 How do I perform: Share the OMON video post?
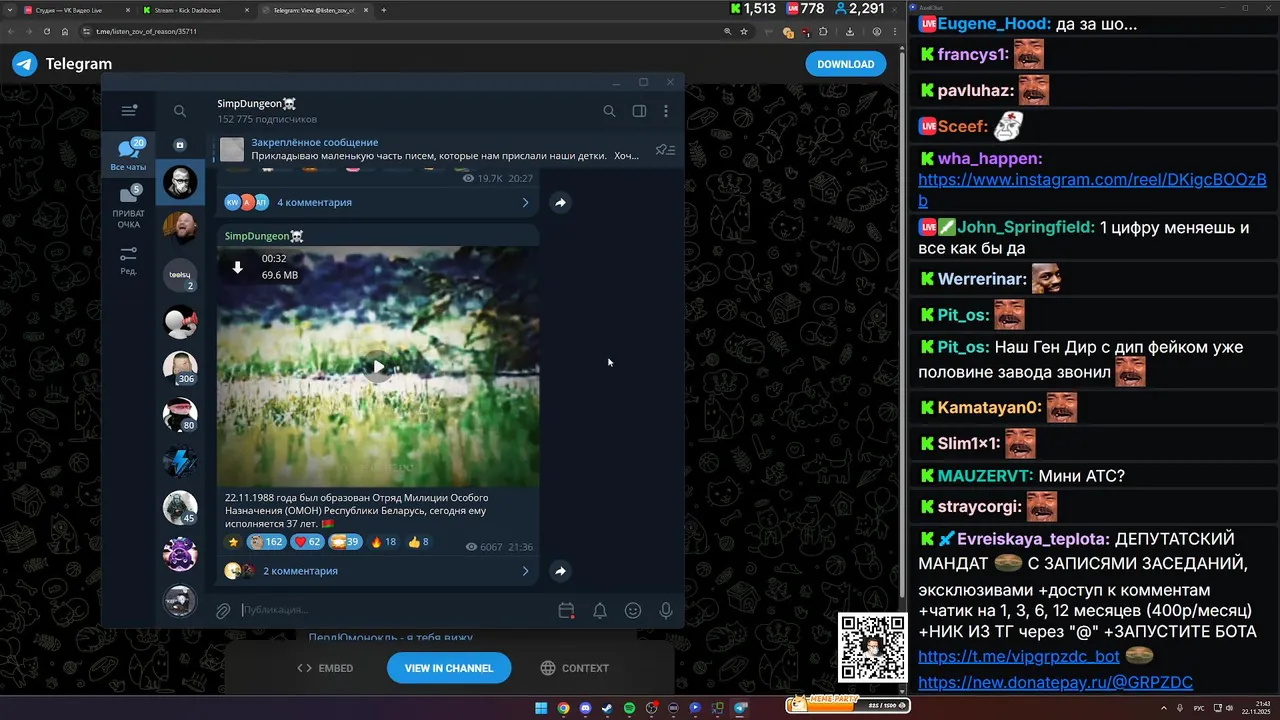click(561, 571)
